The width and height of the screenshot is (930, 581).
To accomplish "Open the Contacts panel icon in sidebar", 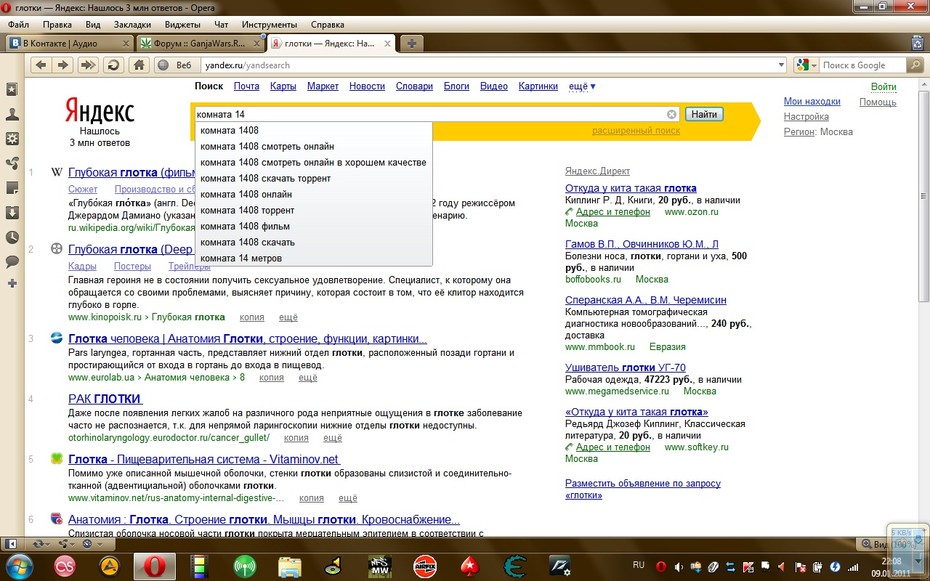I will (x=12, y=114).
